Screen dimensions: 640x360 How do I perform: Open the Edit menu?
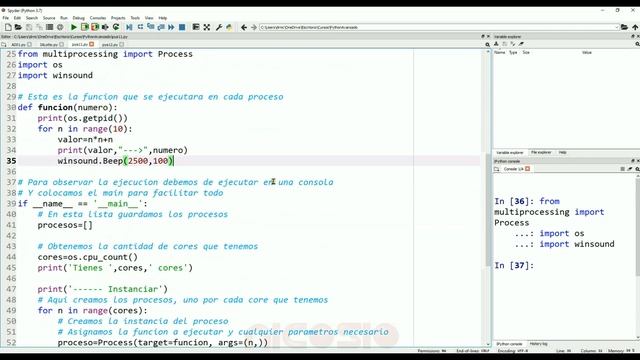[17, 18]
